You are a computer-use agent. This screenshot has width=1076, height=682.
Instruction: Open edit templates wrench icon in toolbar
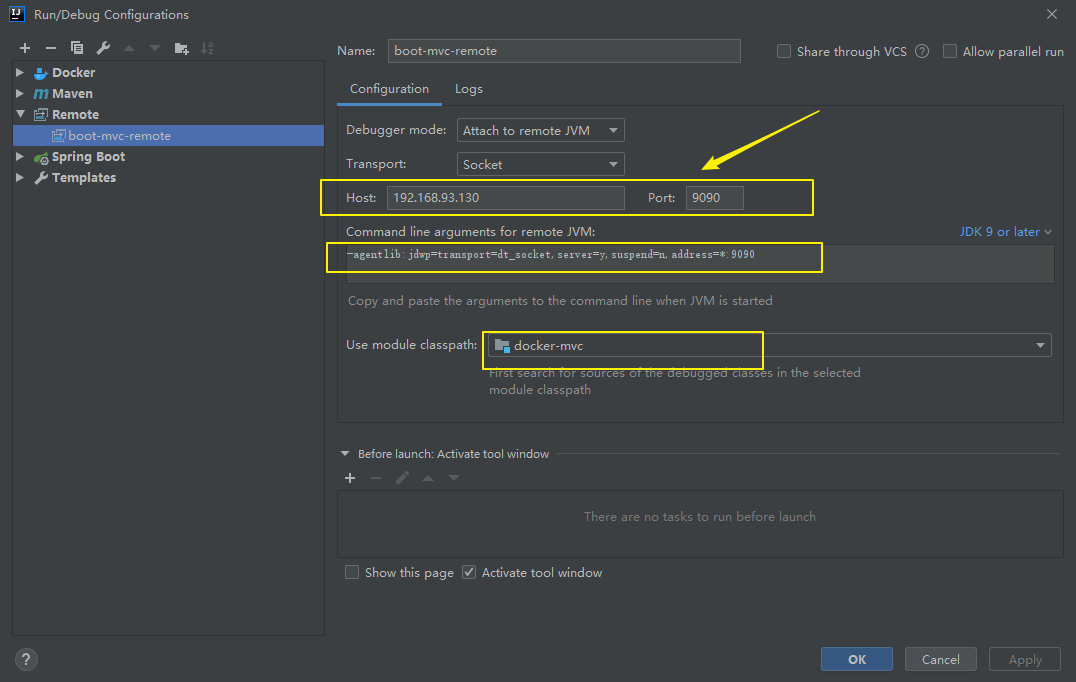(x=103, y=48)
